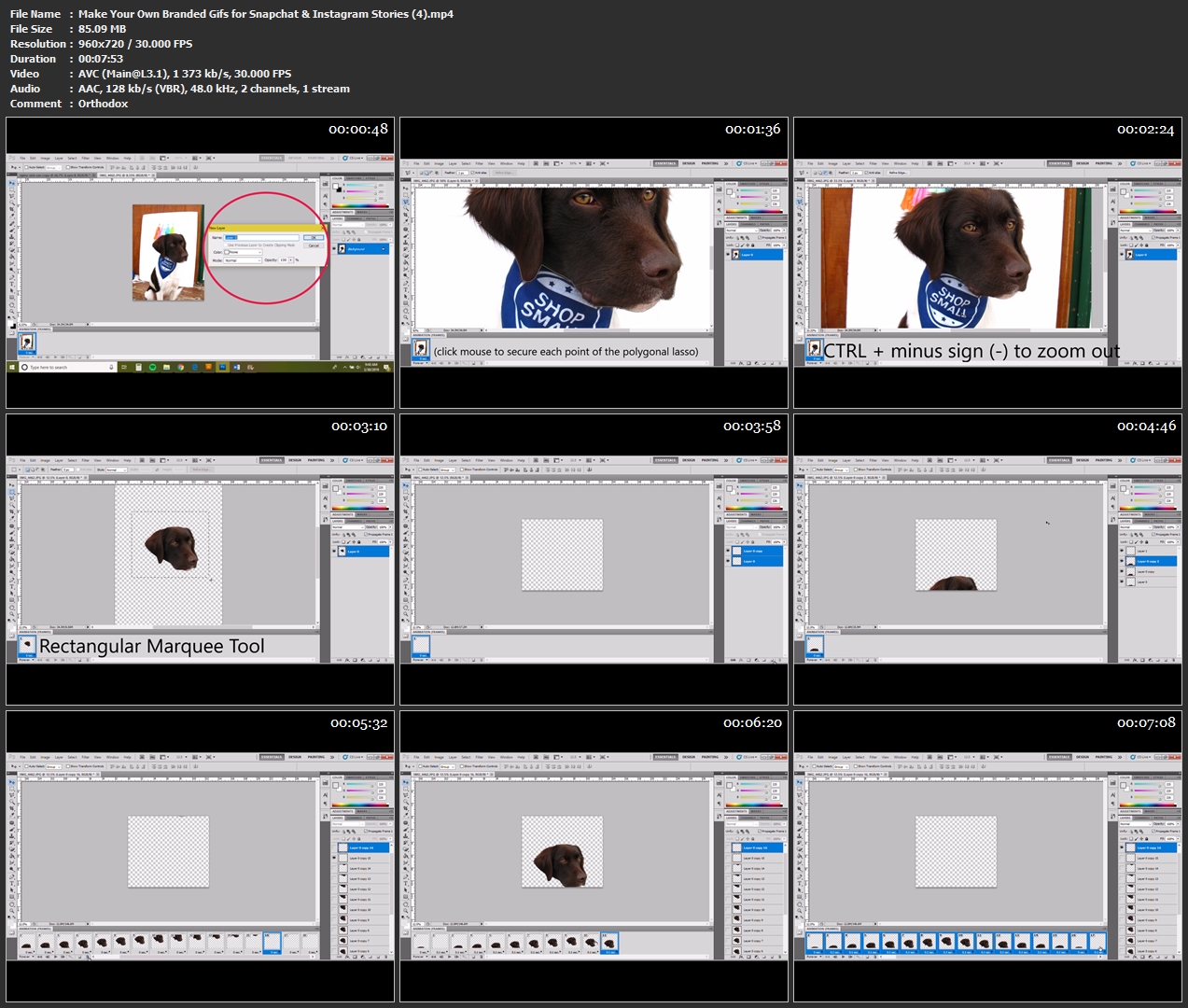Click animation frame 9 in 00:07:08 frame
The height and width of the screenshot is (1008, 1188).
pyautogui.click(x=946, y=943)
